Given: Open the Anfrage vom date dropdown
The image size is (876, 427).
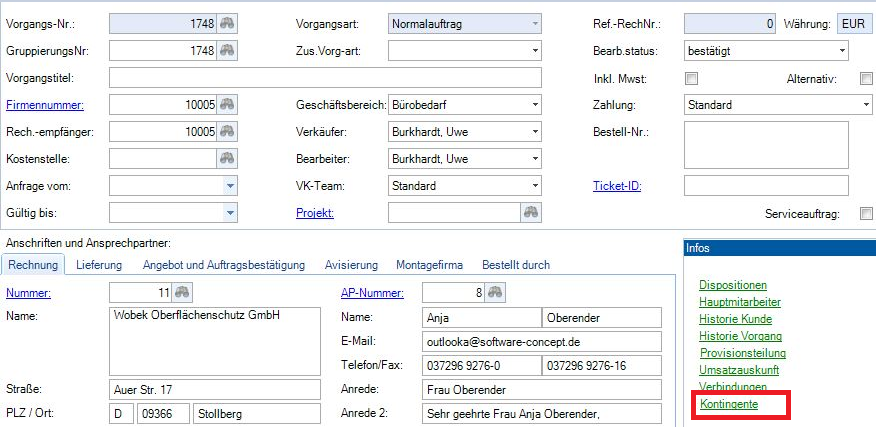Looking at the screenshot, I should click(230, 185).
